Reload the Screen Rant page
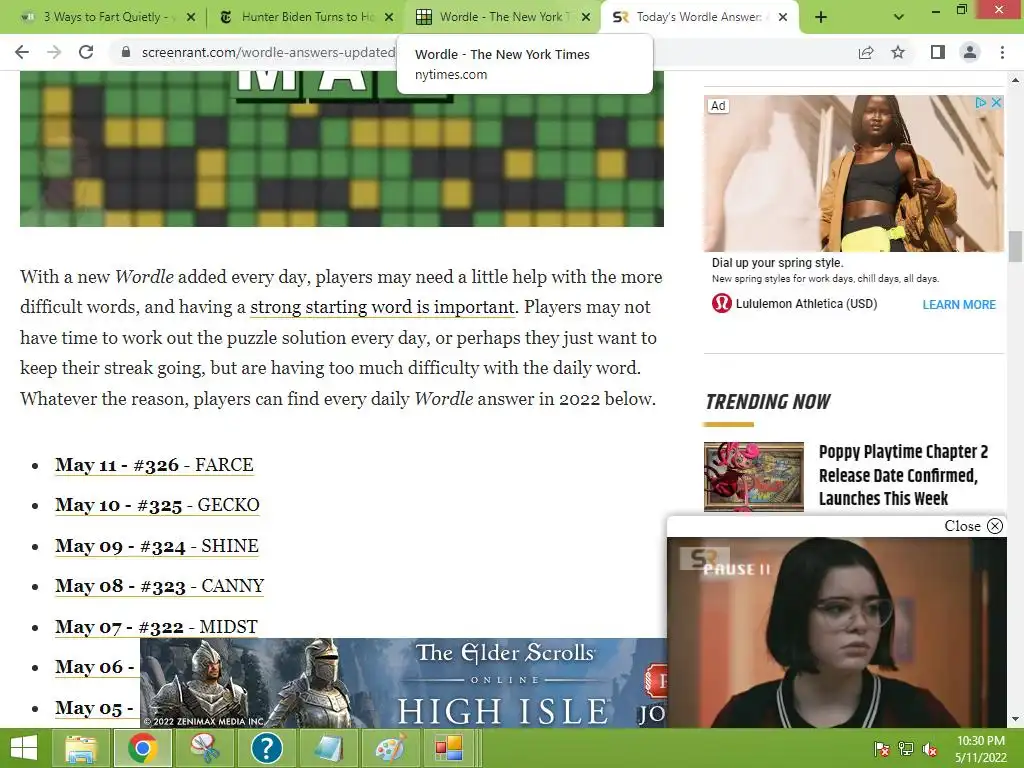Screen dimensions: 1024x768 pyautogui.click(x=86, y=52)
